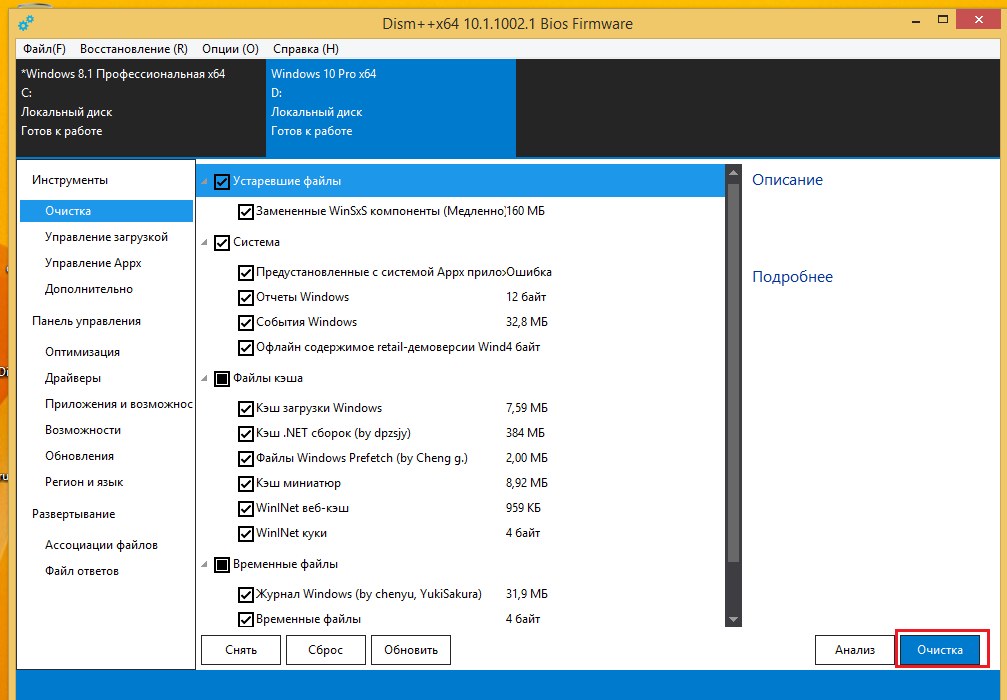Click the Развертывание section heading

pyautogui.click(x=74, y=514)
